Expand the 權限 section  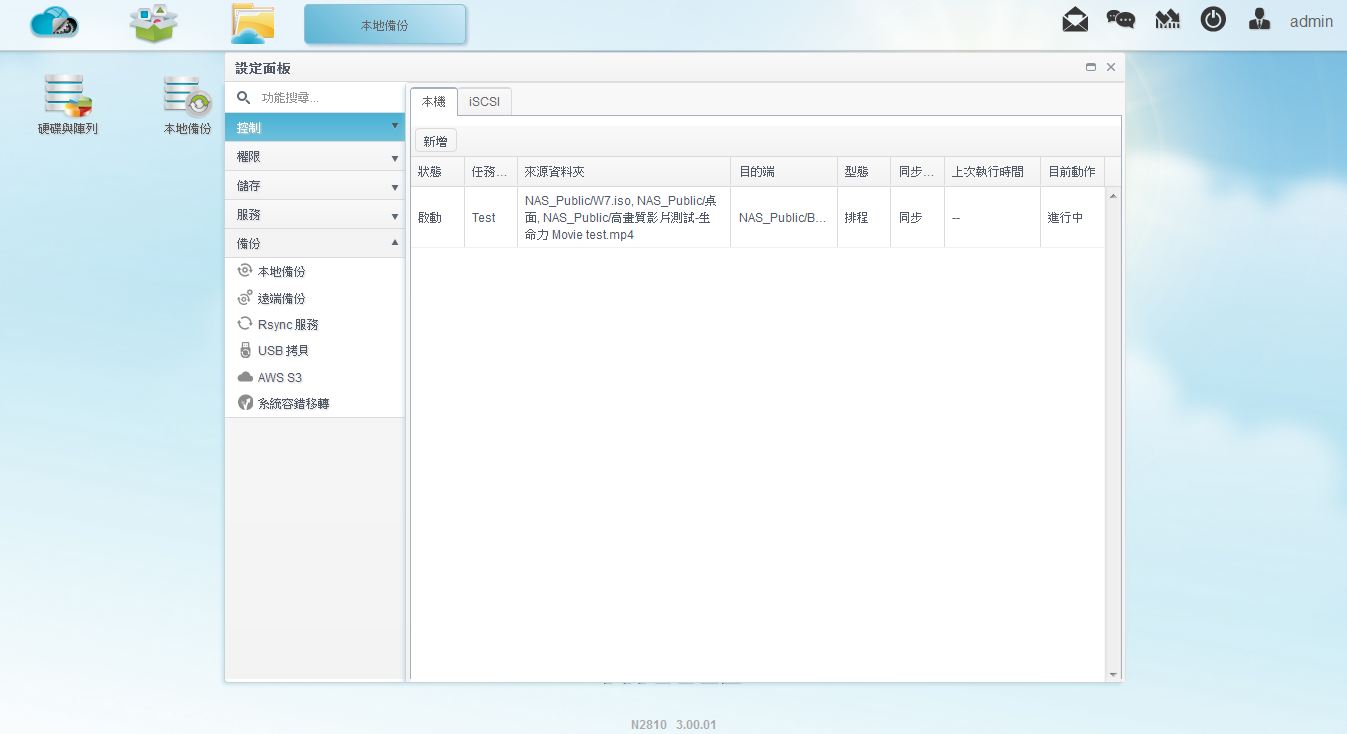[x=315, y=157]
